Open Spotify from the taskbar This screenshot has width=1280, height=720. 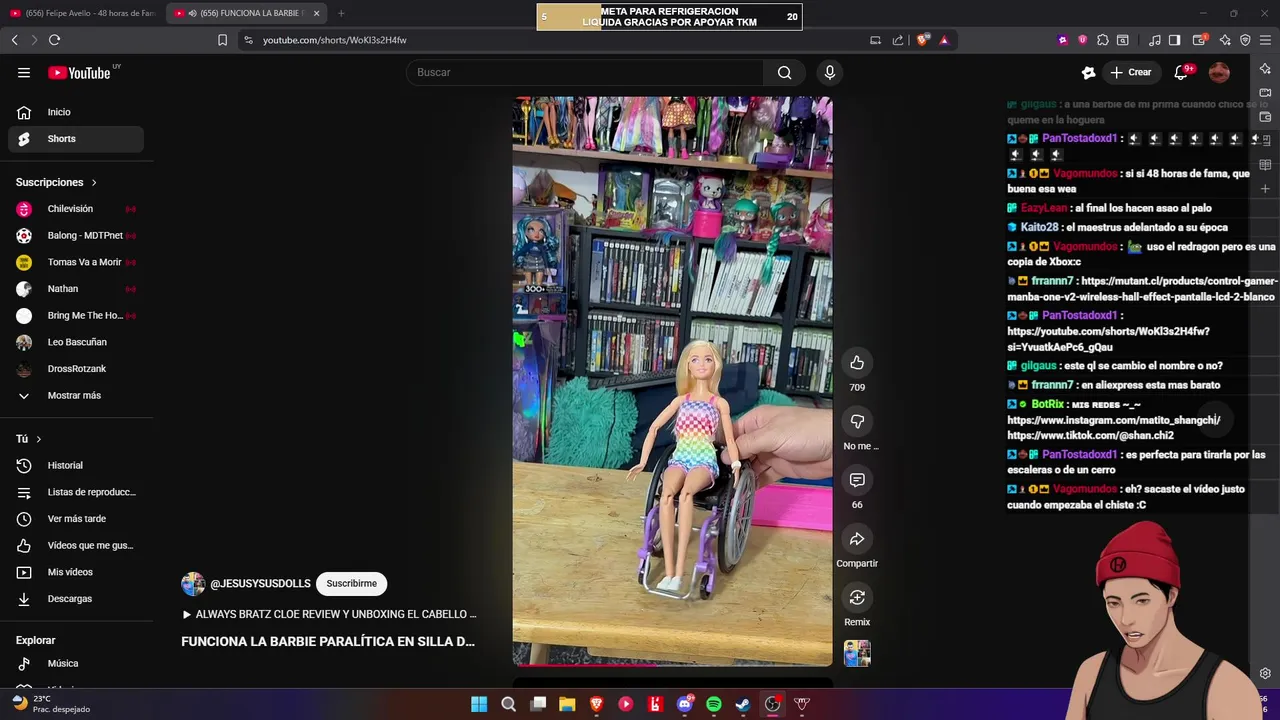point(714,704)
